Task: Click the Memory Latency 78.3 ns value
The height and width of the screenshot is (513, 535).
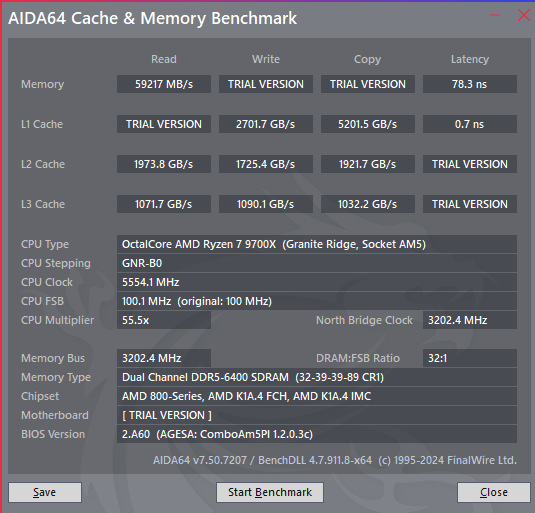Action: (x=470, y=84)
